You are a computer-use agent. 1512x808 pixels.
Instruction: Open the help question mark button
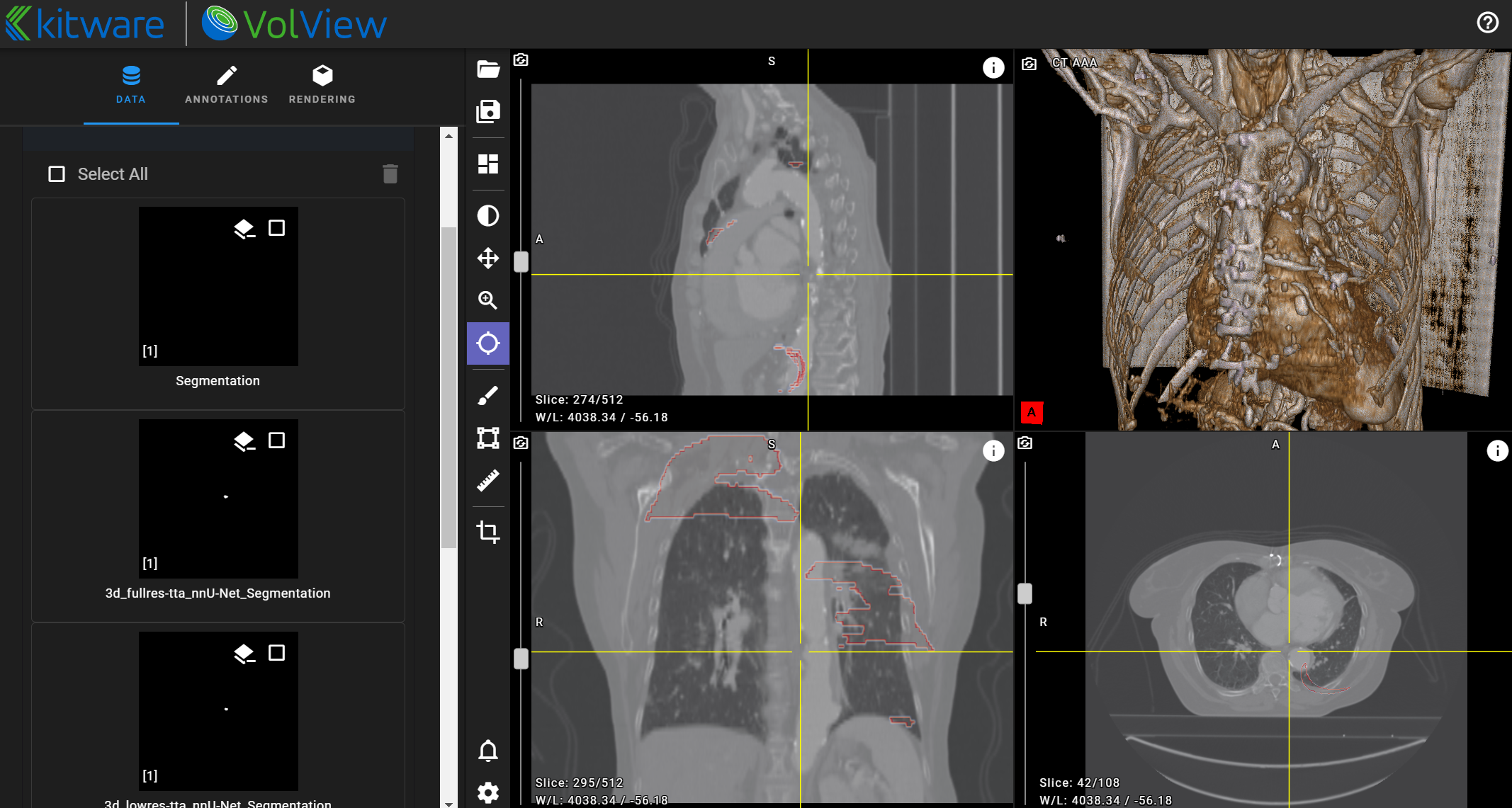[x=1487, y=23]
